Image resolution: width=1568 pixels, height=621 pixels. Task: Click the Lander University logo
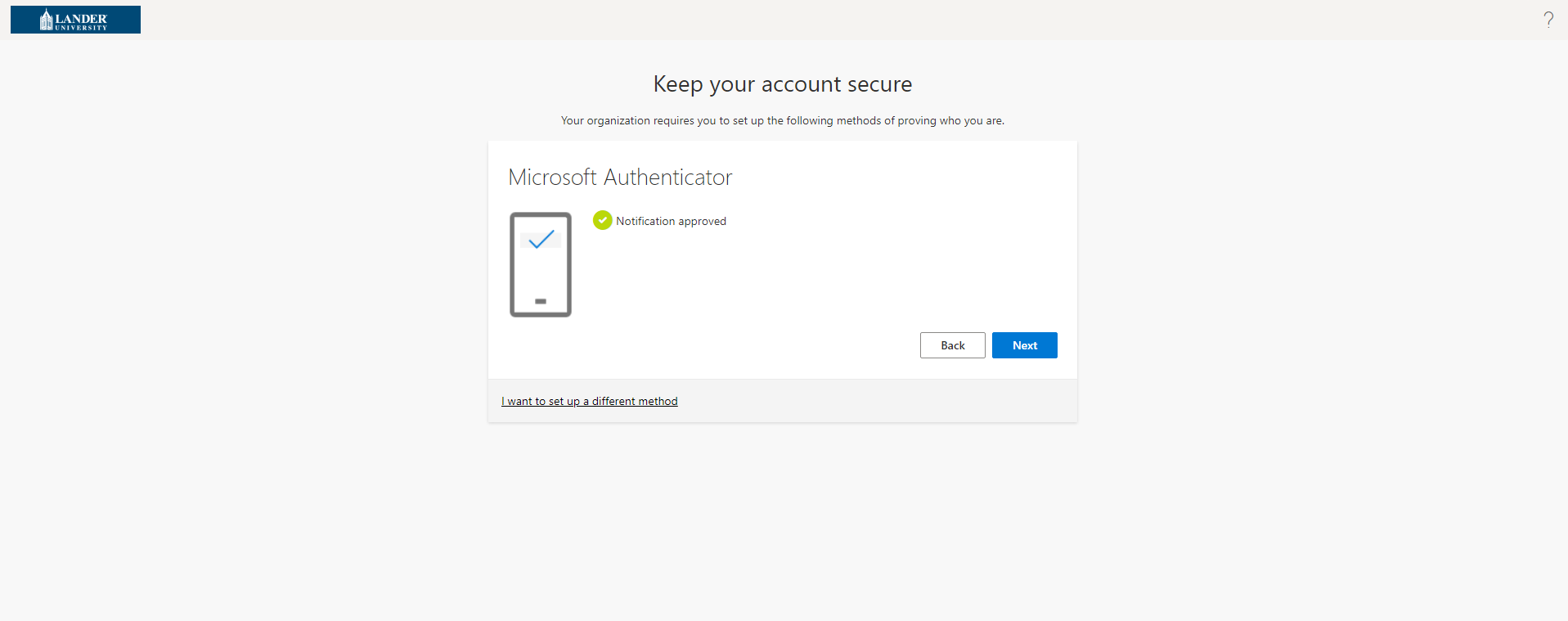pyautogui.click(x=75, y=20)
